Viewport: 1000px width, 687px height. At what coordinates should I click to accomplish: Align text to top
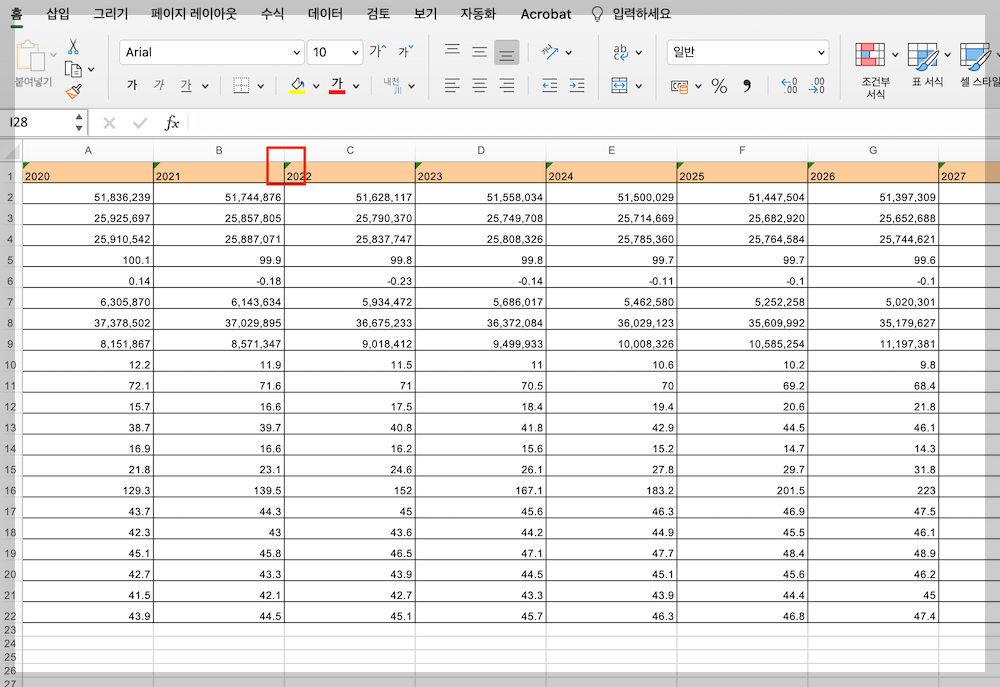click(452, 50)
